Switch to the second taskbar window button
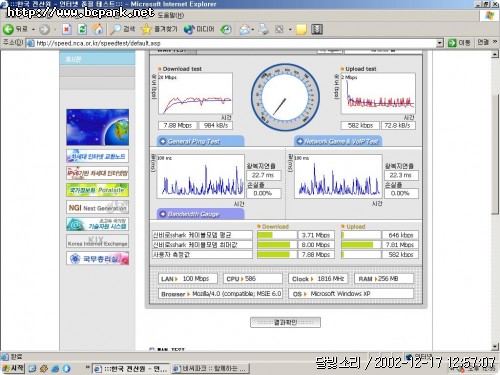This screenshot has height=375, width=500. click(210, 369)
